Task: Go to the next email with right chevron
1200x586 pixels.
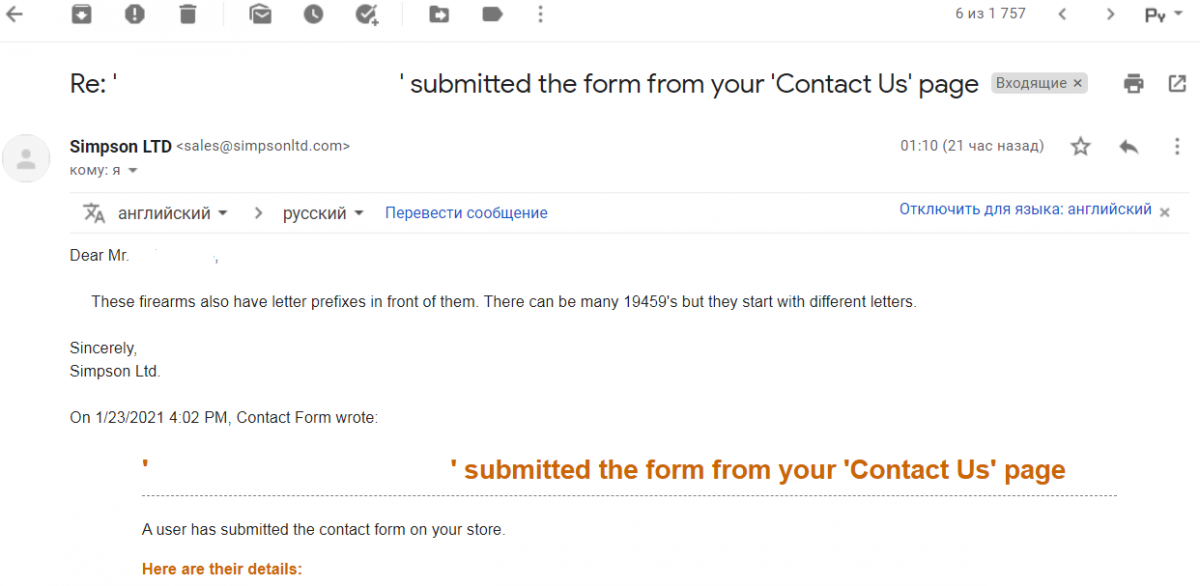Action: coord(1110,14)
